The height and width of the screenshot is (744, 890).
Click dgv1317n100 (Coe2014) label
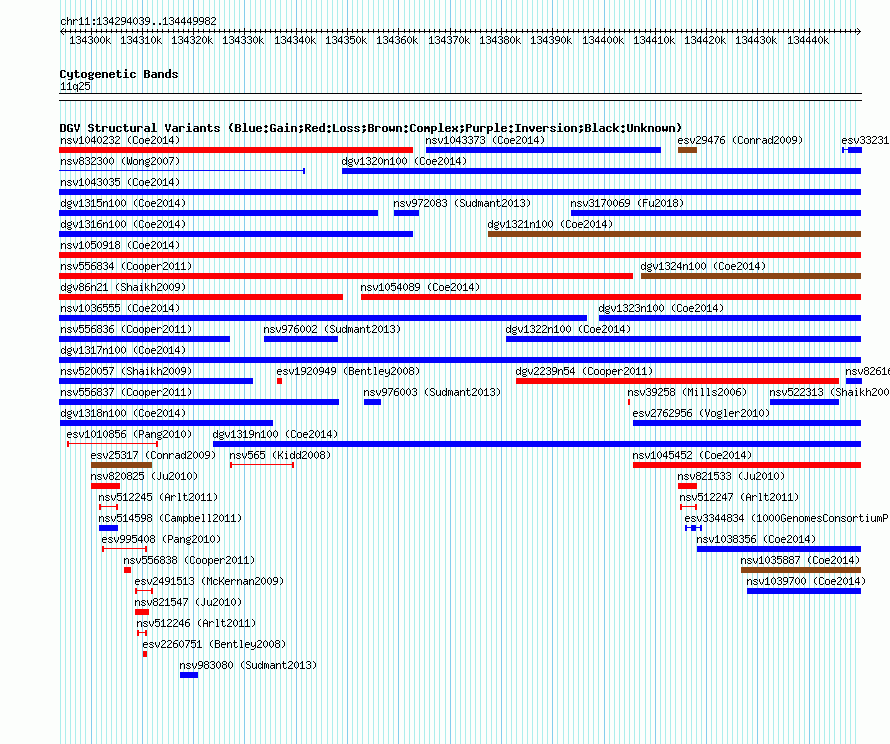tap(123, 350)
